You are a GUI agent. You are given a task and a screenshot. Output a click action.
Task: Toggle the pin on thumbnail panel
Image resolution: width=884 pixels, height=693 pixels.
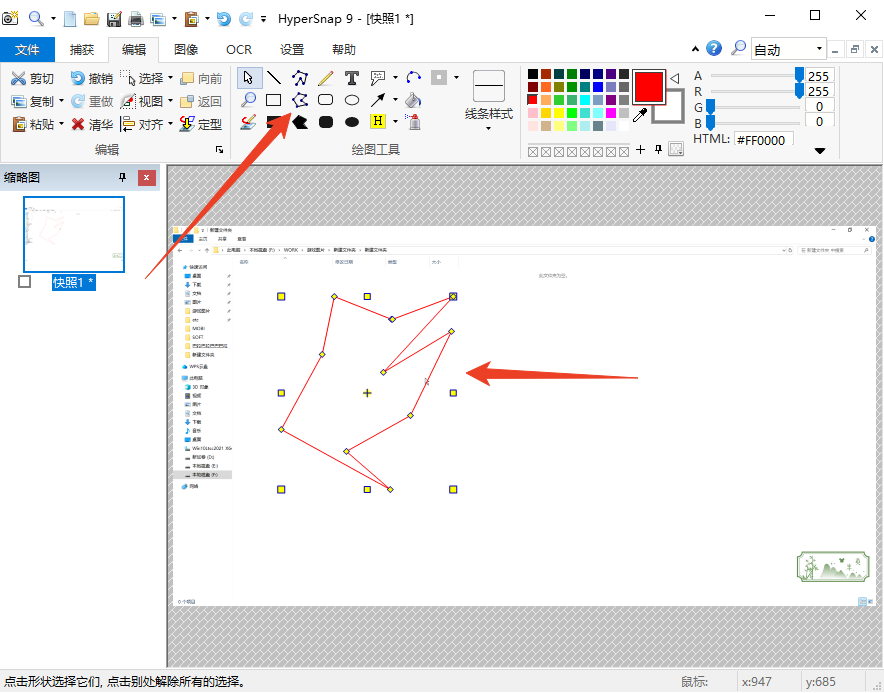[123, 178]
